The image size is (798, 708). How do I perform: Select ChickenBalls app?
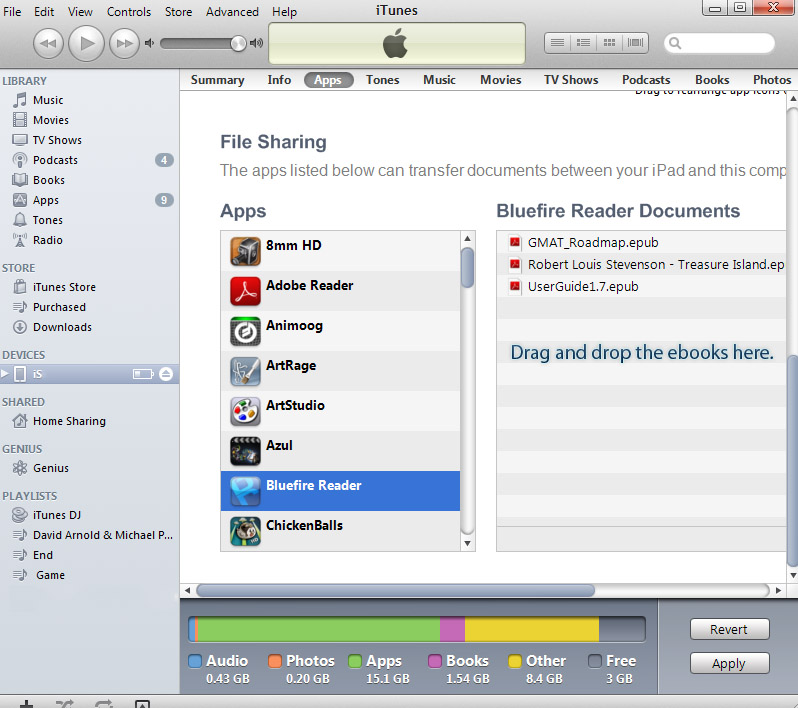click(x=340, y=531)
